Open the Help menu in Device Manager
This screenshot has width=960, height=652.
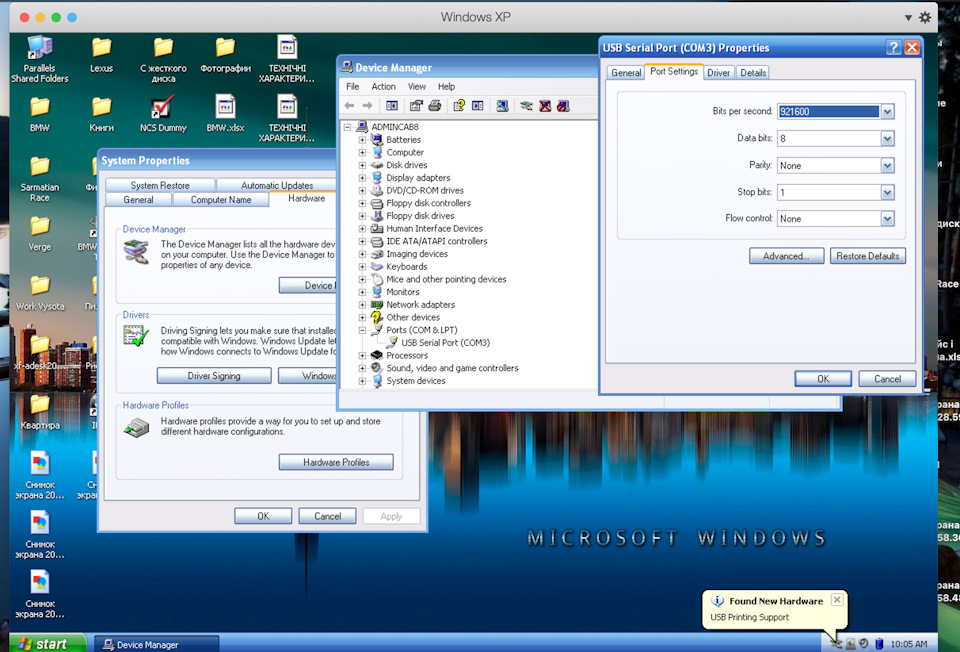tap(446, 86)
